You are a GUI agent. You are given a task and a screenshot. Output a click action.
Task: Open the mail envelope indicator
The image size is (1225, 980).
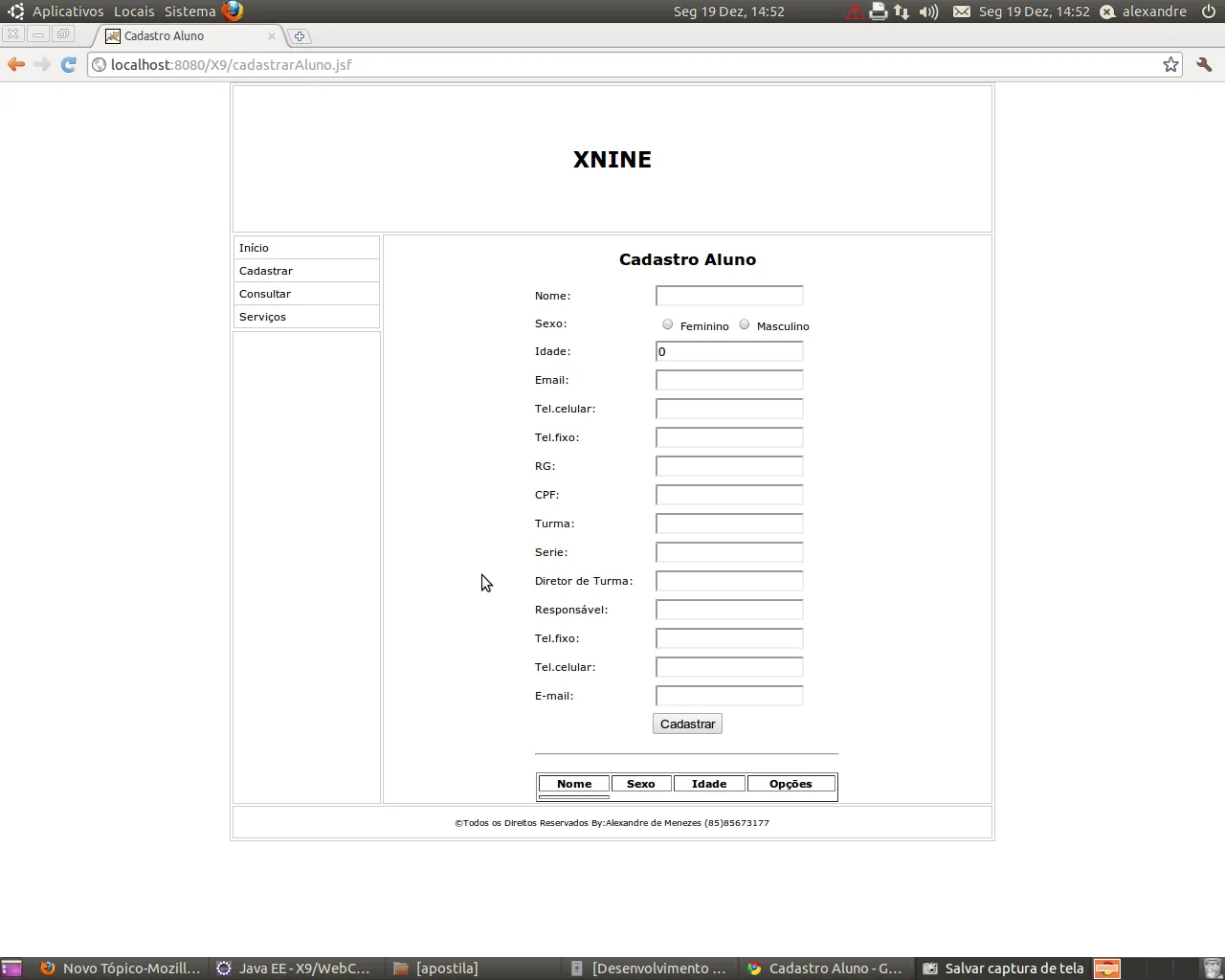[962, 11]
